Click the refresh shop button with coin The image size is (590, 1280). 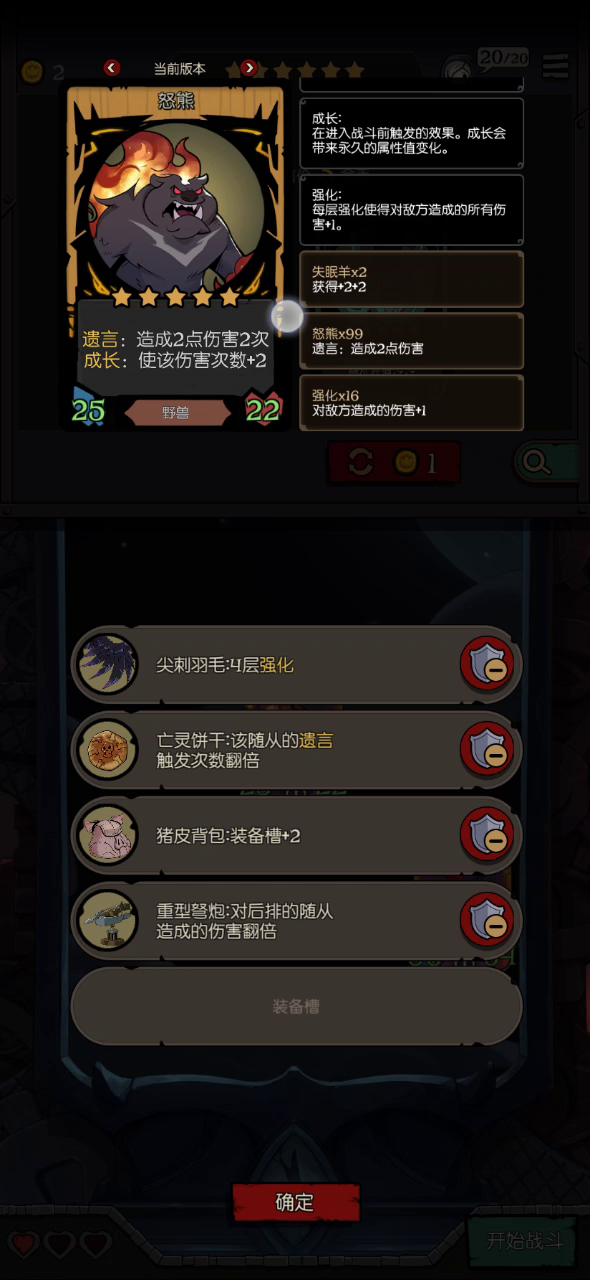pos(395,462)
